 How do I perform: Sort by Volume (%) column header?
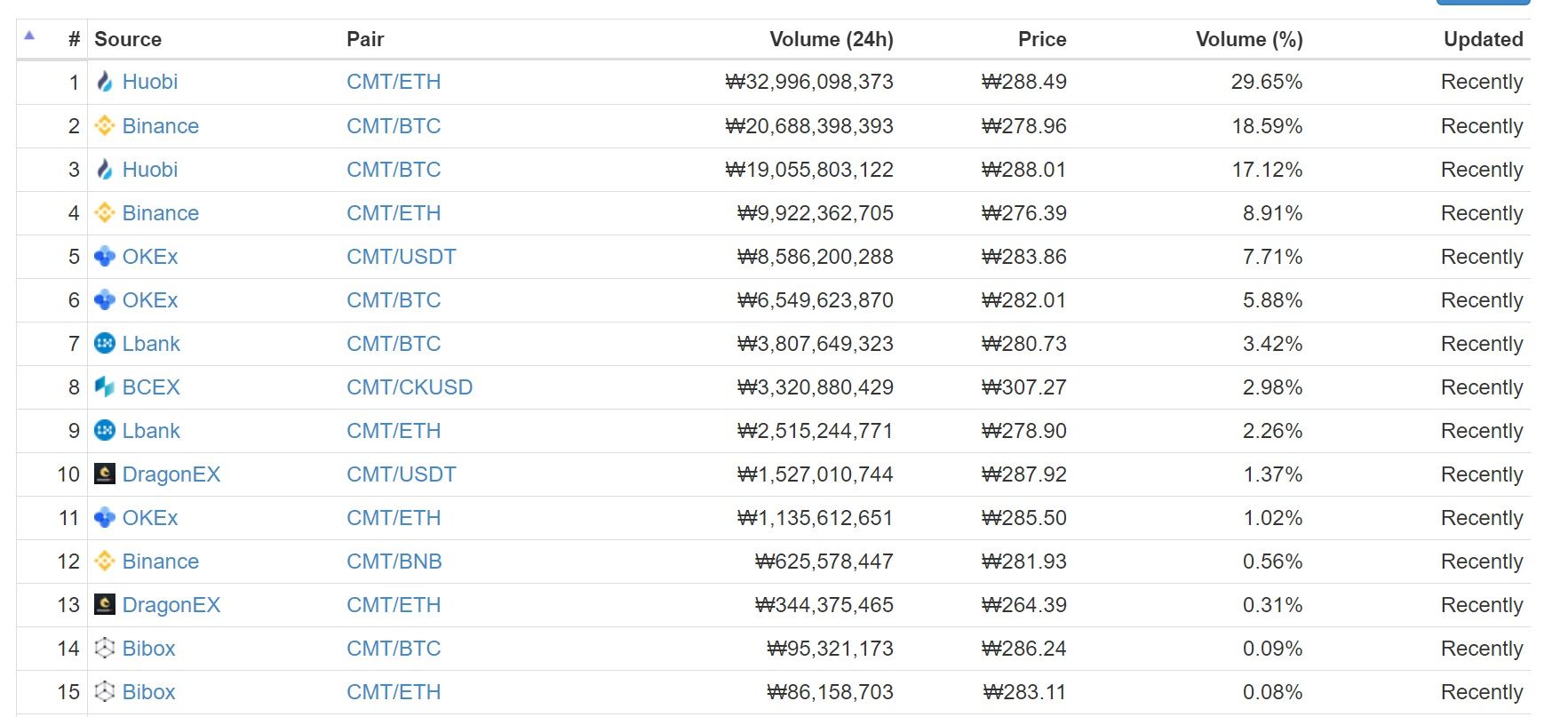click(x=1249, y=39)
